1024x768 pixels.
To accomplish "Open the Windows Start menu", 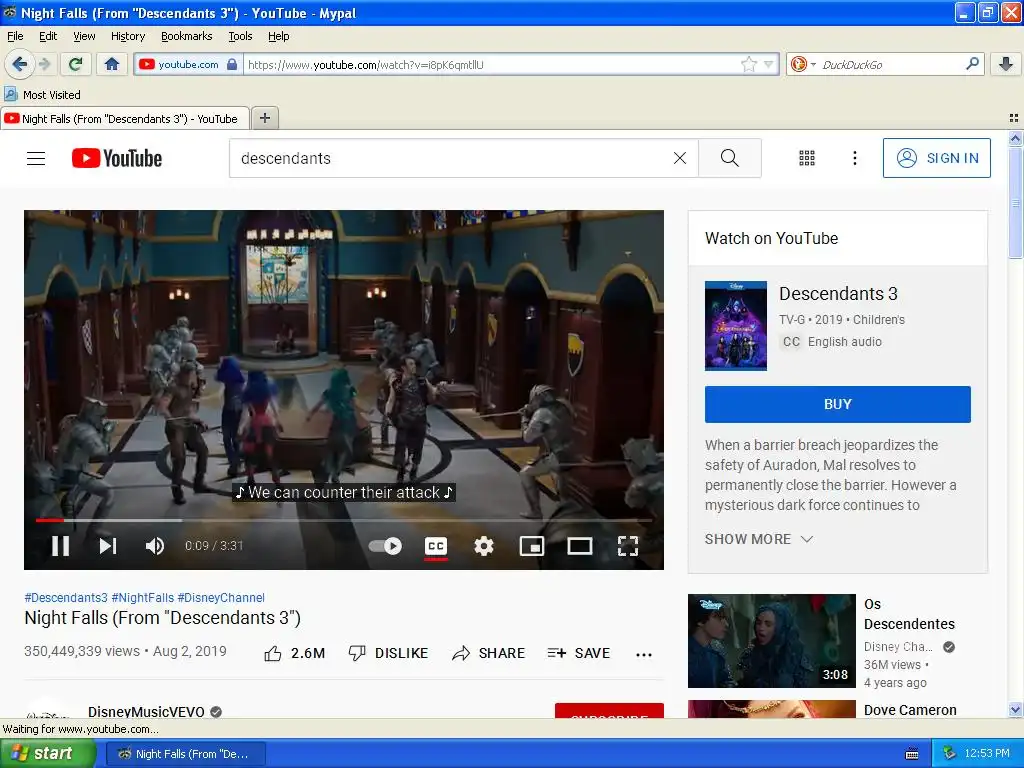I will [48, 753].
